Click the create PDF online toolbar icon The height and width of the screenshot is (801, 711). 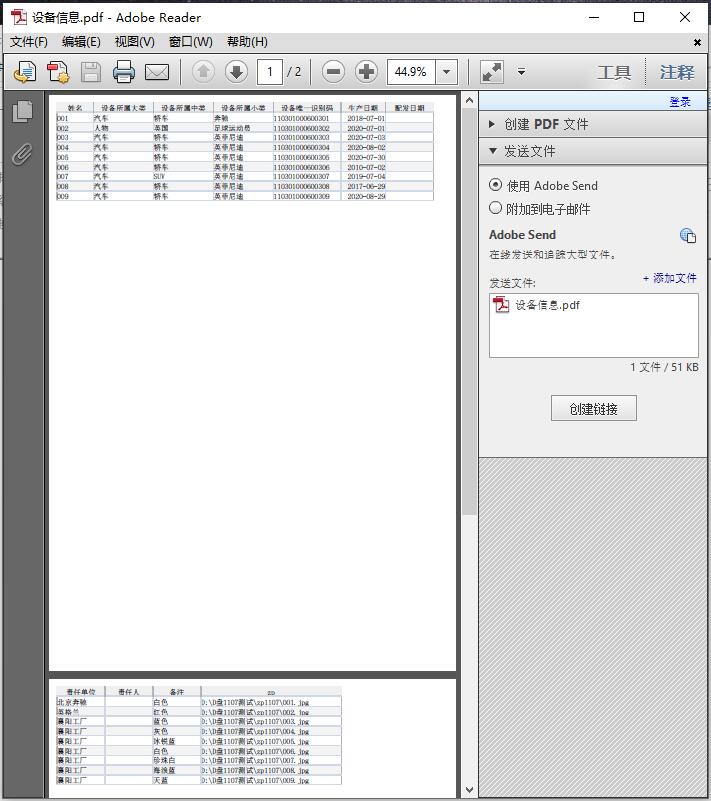click(25, 72)
